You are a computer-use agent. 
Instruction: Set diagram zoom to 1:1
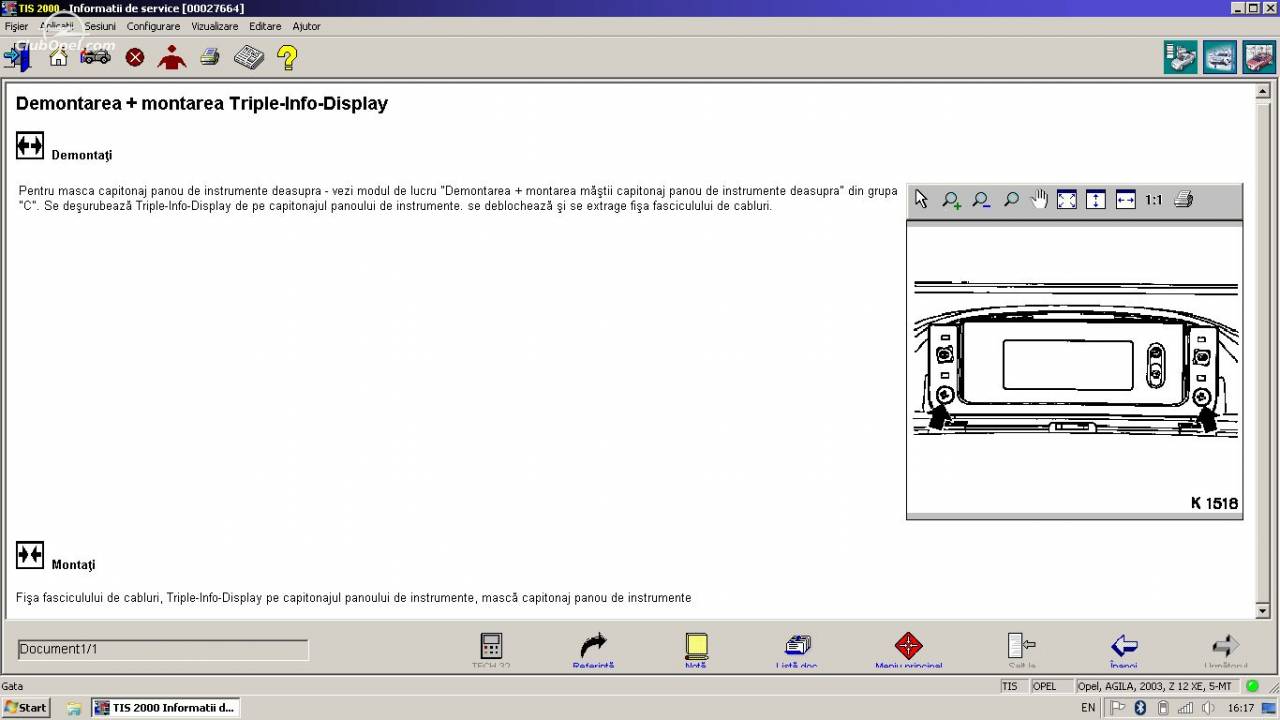(1154, 200)
